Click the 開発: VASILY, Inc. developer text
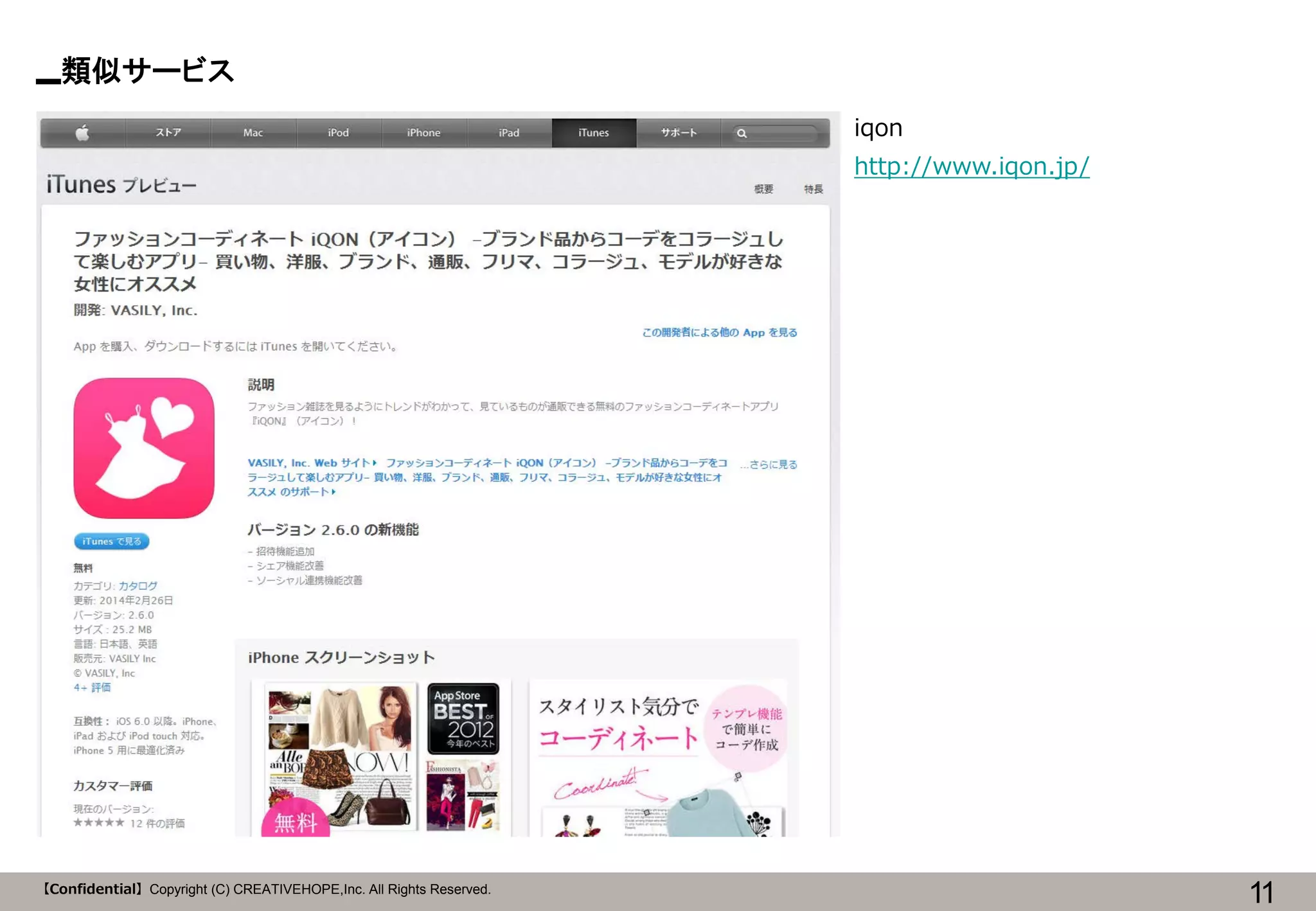Viewport: 1316px width, 911px height. pyautogui.click(x=136, y=310)
